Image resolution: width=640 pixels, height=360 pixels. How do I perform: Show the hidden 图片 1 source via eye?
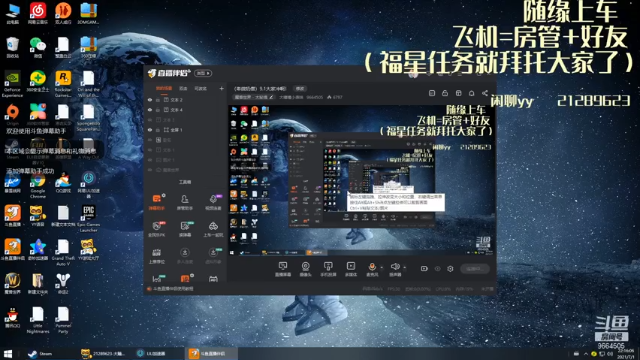coord(150,160)
